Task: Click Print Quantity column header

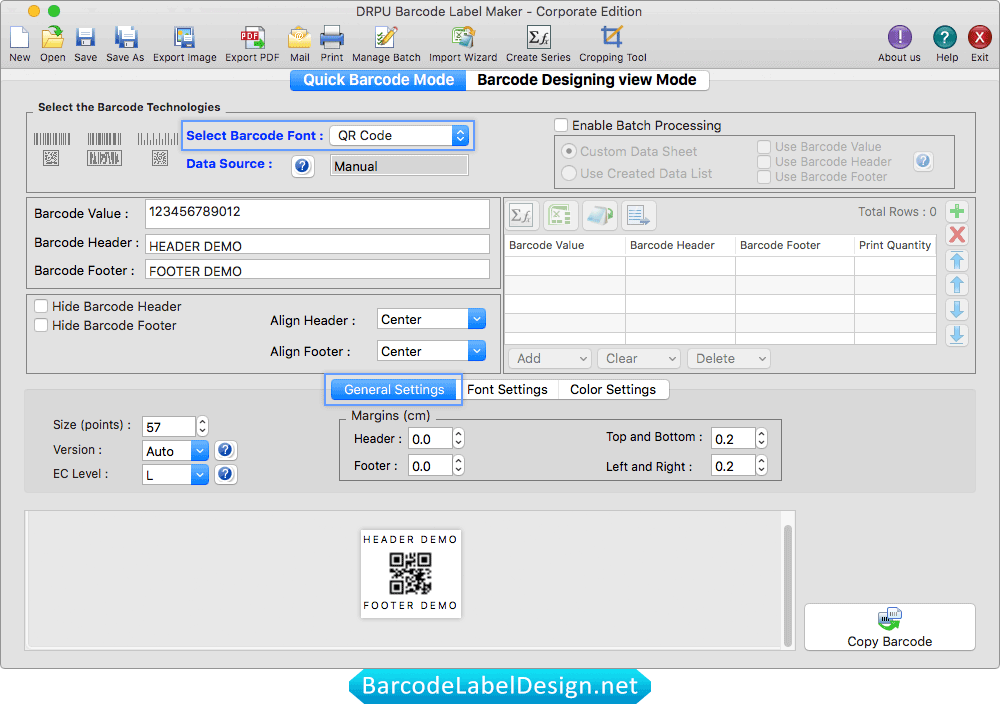Action: [895, 246]
